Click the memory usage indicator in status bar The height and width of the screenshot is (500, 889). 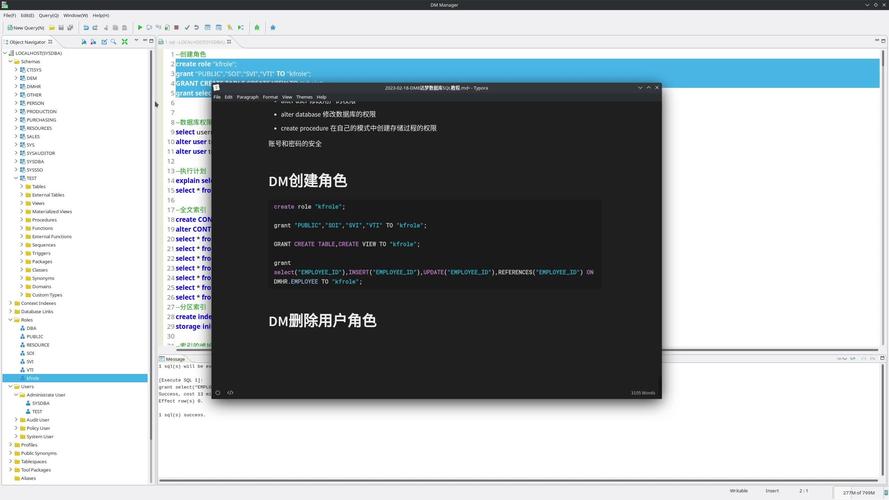[x=858, y=493]
